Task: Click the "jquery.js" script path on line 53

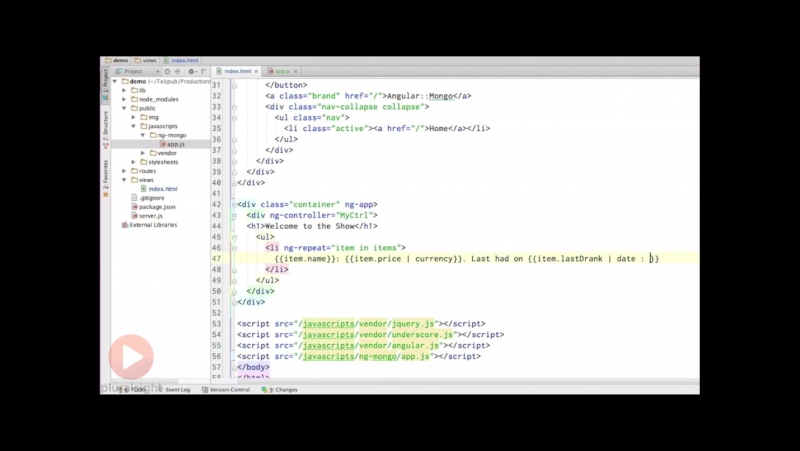Action: (413, 324)
